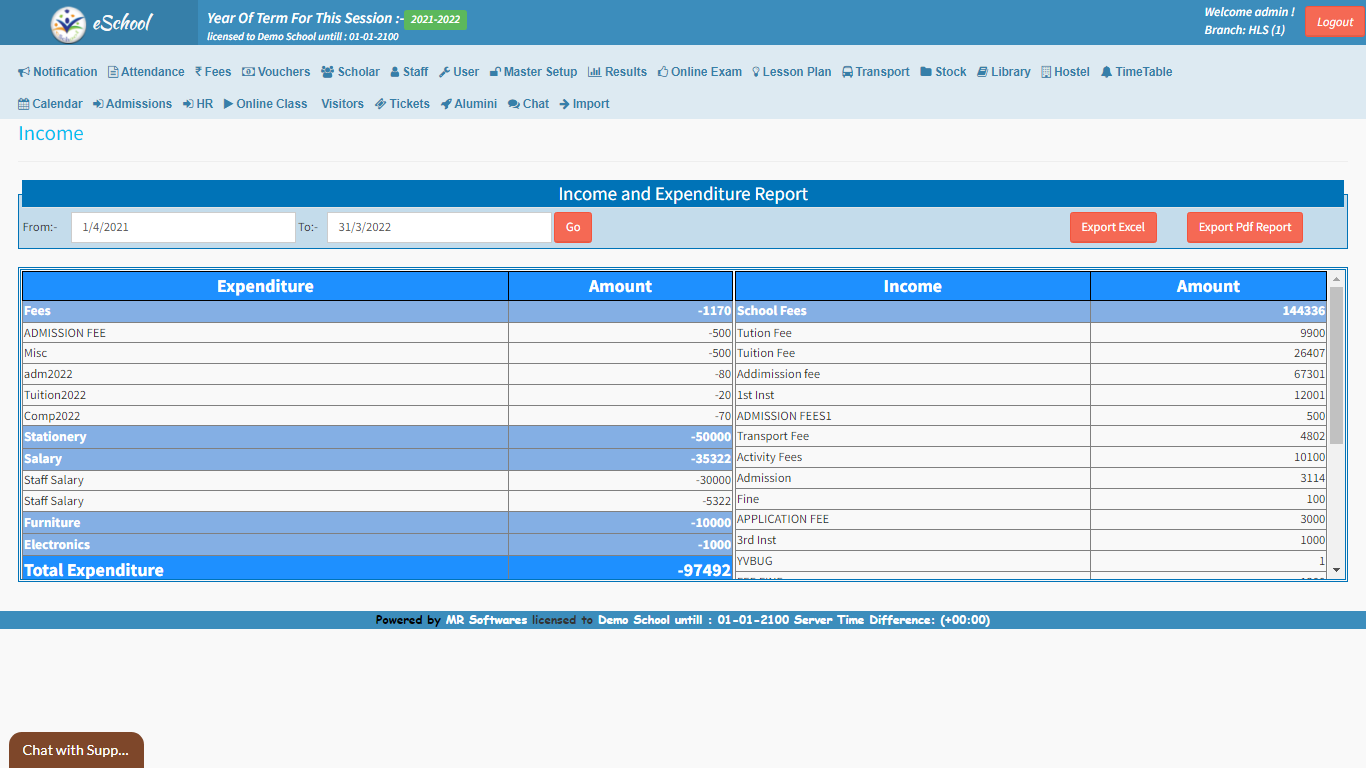Open the Notification megaphone icon
Image resolution: width=1366 pixels, height=768 pixels.
coord(24,72)
